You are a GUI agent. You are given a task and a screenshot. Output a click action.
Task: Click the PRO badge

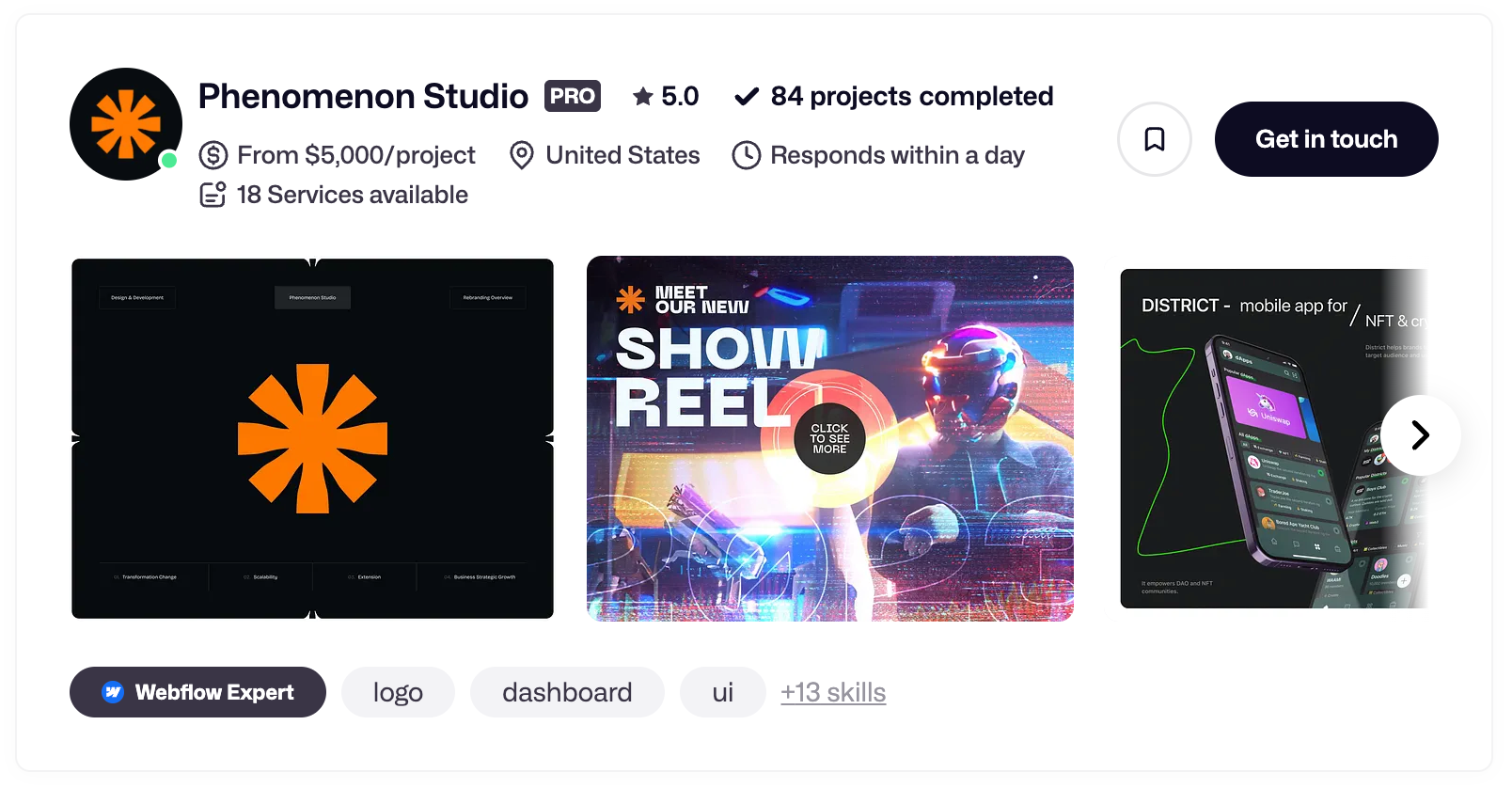click(x=572, y=96)
